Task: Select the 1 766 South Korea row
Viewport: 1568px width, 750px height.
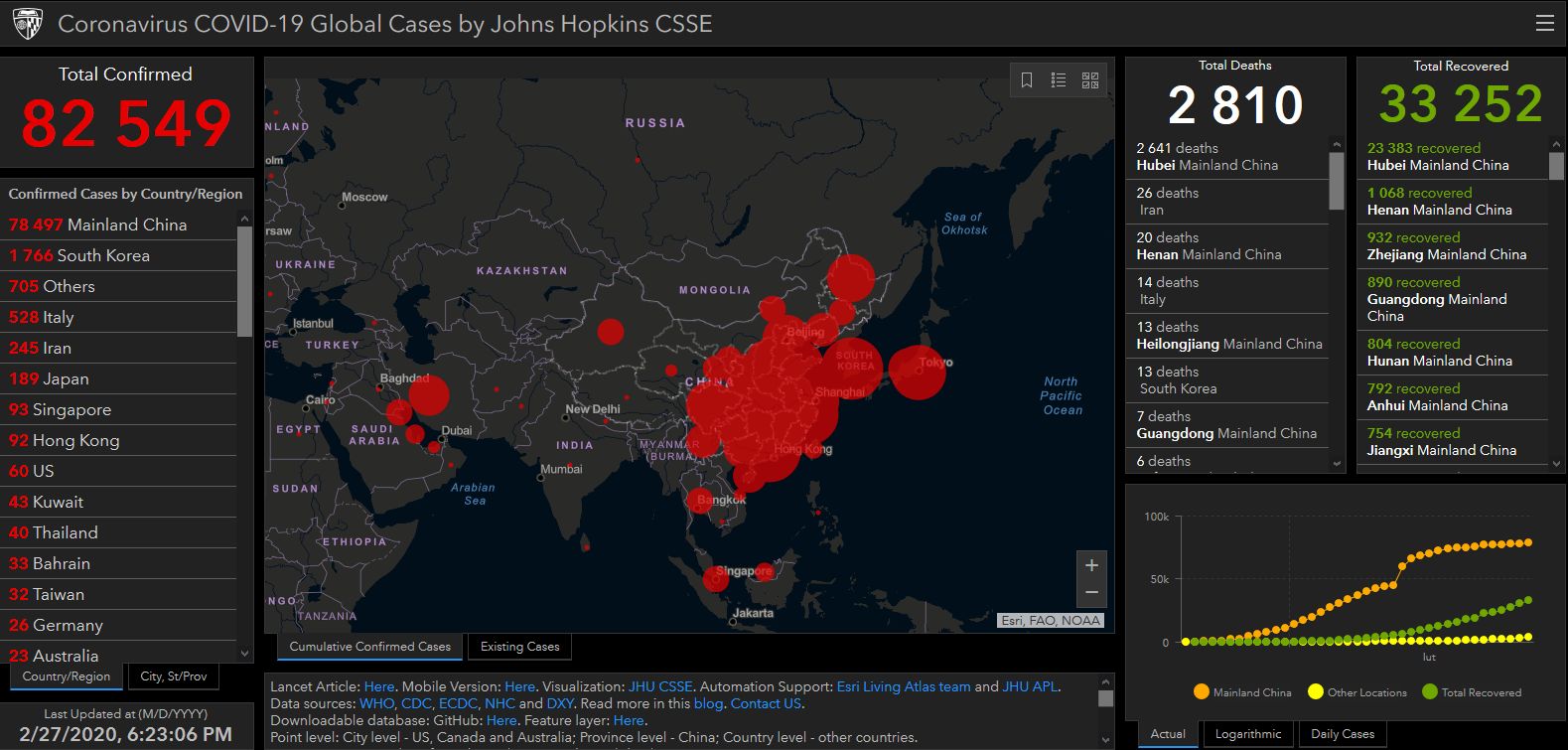Action: [x=119, y=255]
